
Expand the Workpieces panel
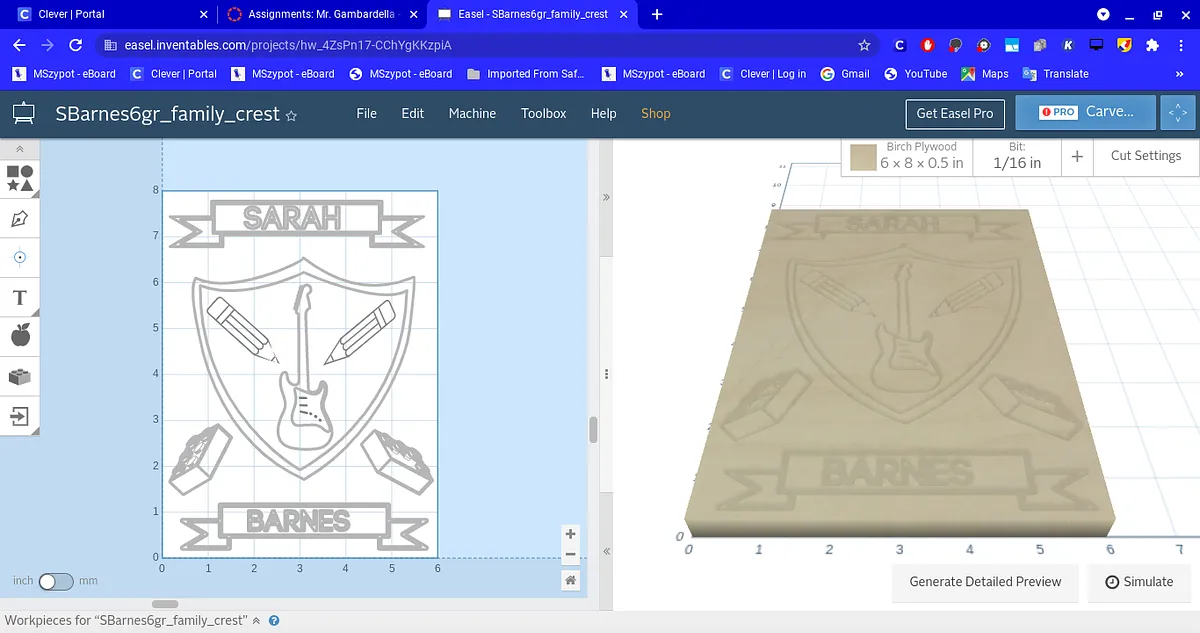(256, 620)
